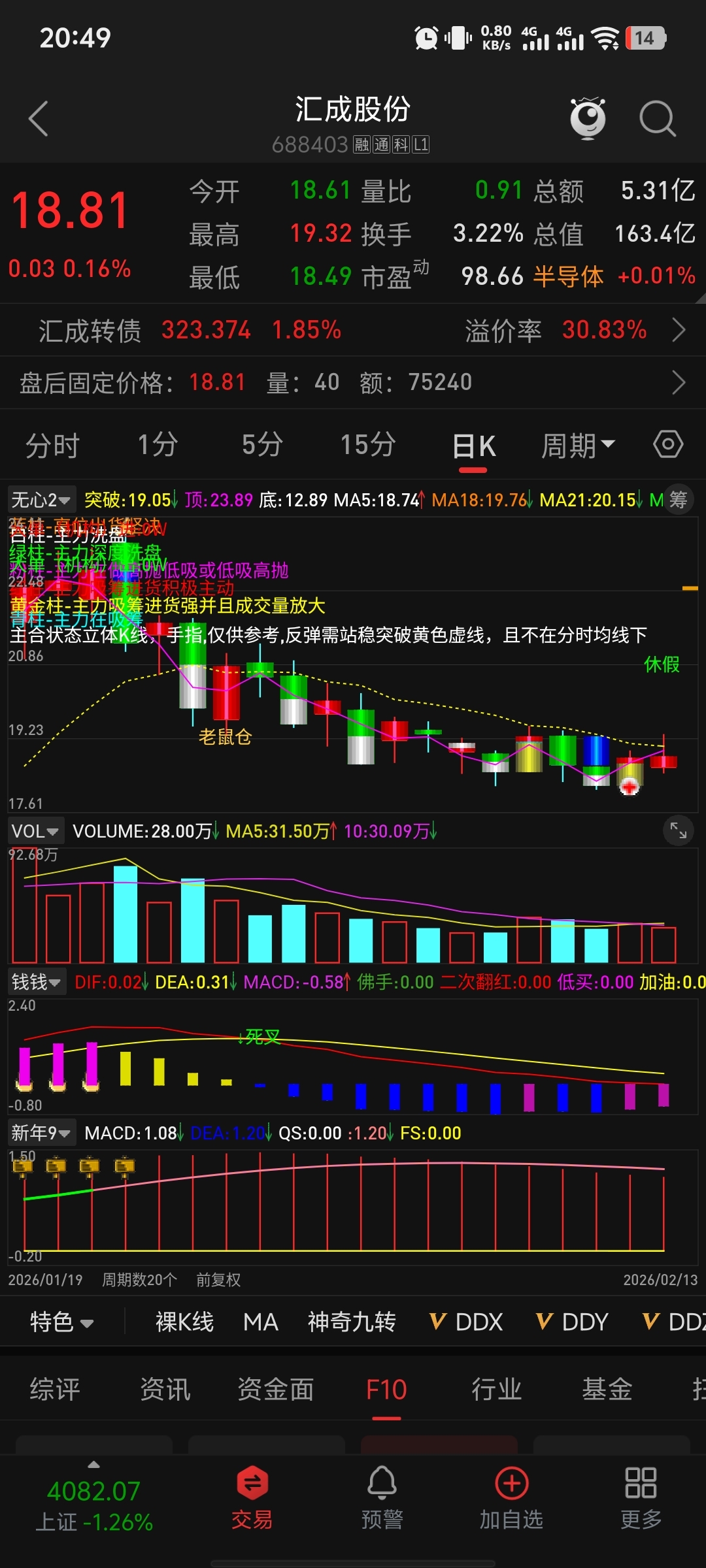Tap the stock title 汇成股份
706x1568 pixels.
click(352, 109)
